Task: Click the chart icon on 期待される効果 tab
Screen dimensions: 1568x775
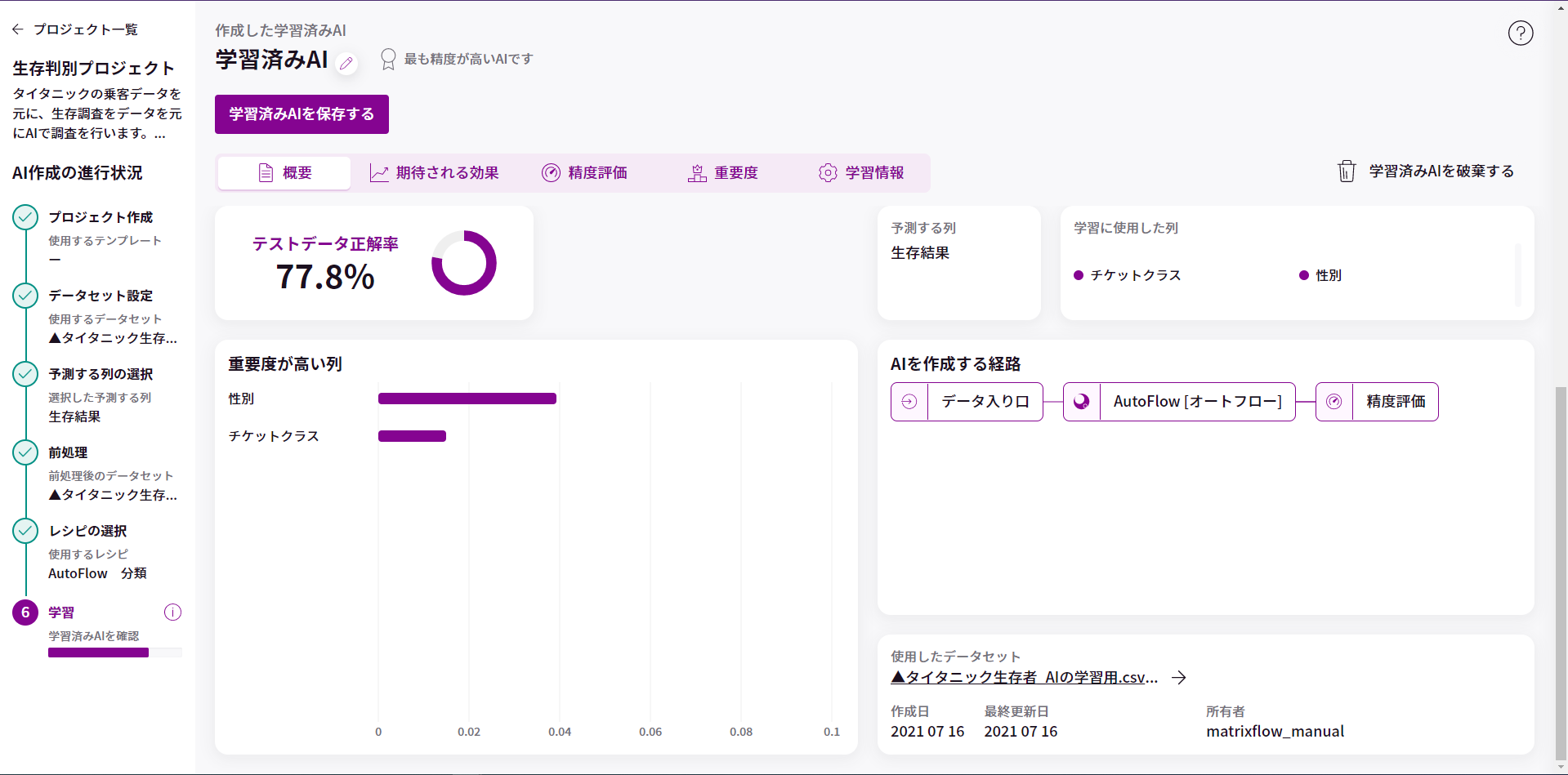Action: (379, 173)
